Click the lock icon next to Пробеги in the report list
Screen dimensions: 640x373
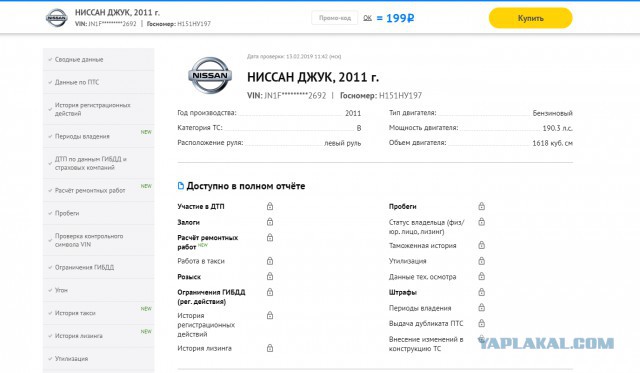pyautogui.click(x=482, y=206)
